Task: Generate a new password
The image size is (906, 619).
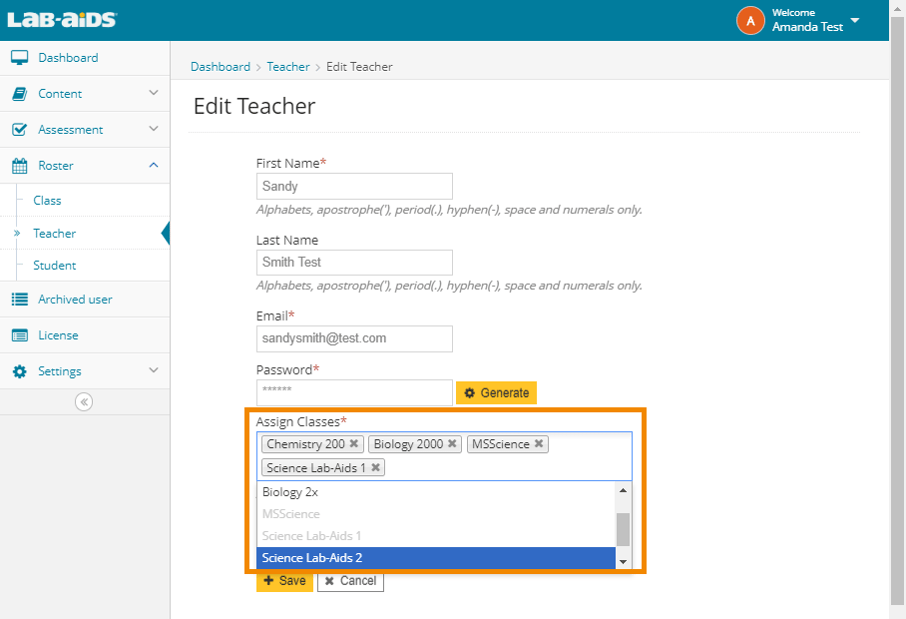Action: pos(496,392)
